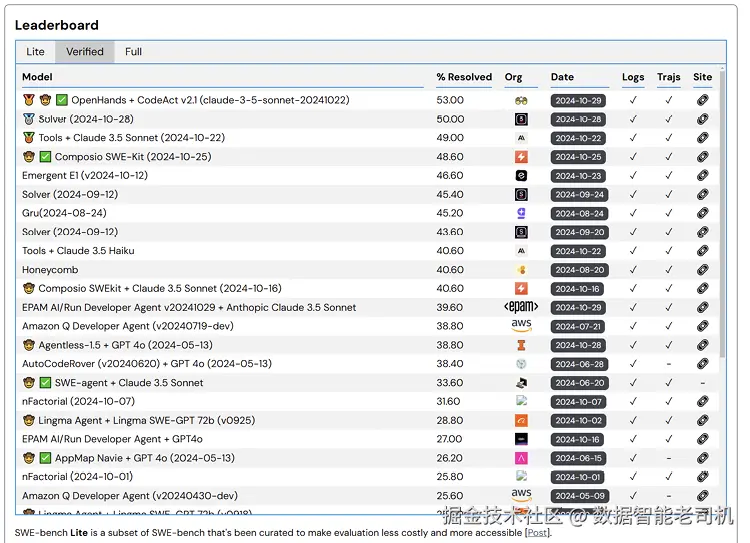750x543 pixels.
Task: Click the silver medal icon beside Solver (2024-10-28)
Action: pyautogui.click(x=29, y=119)
